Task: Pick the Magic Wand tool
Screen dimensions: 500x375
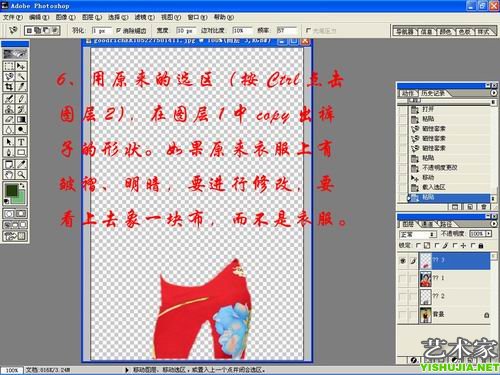Action: 21,76
